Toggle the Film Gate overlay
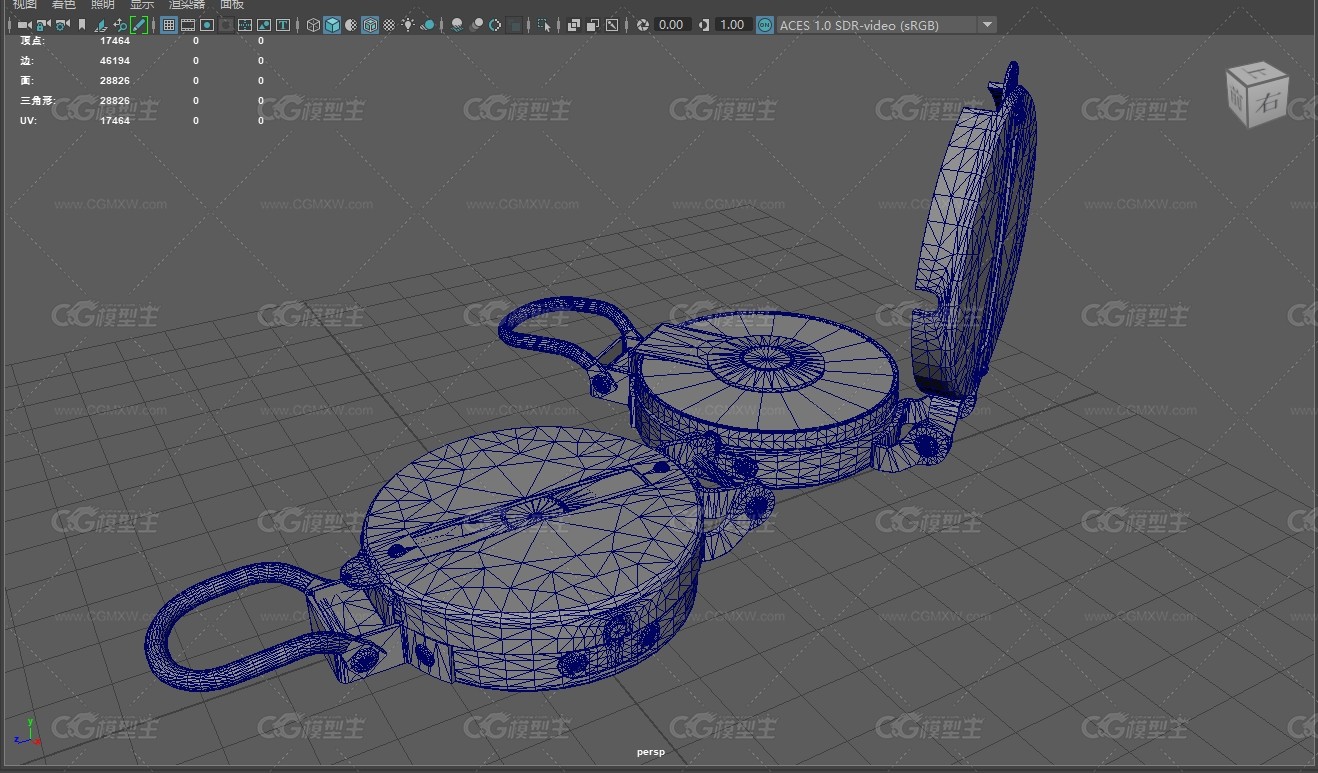 coord(187,25)
